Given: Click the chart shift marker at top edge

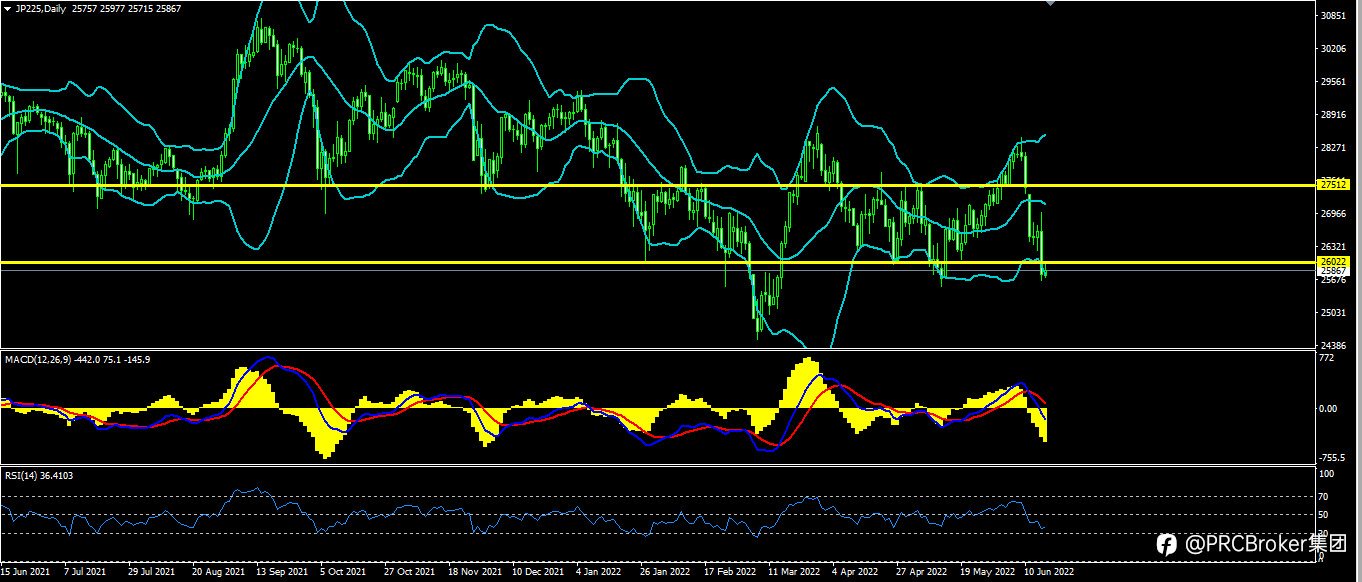Looking at the screenshot, I should [x=1049, y=4].
